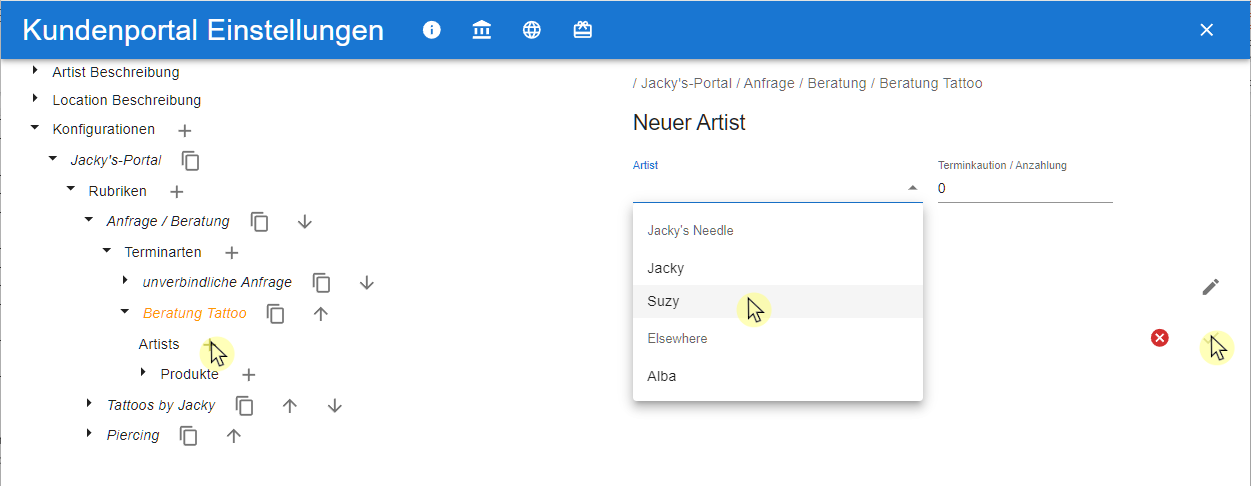Expand the Artist Beschreibung node

35,71
